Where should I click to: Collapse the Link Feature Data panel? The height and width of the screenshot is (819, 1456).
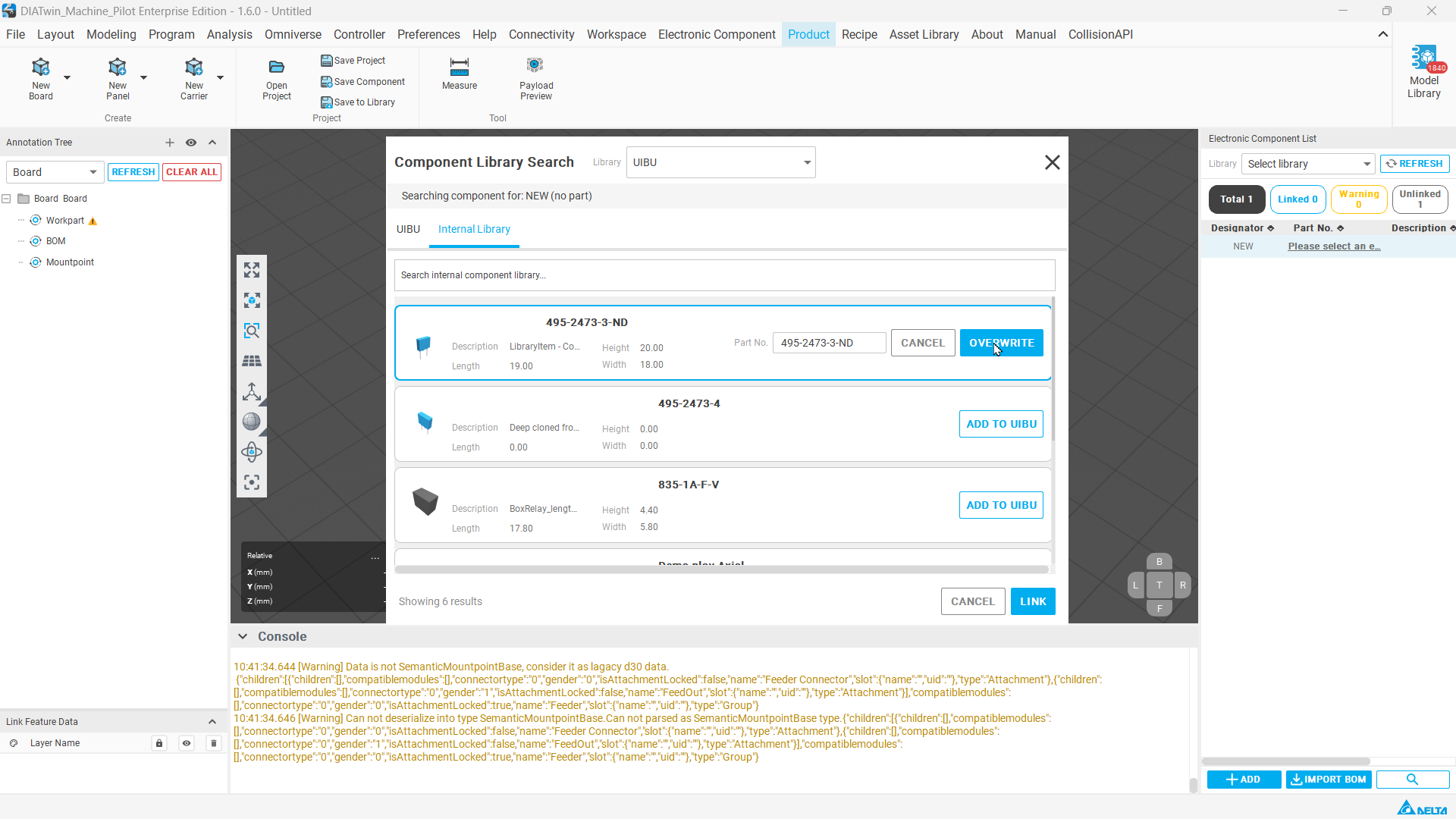[x=212, y=722]
